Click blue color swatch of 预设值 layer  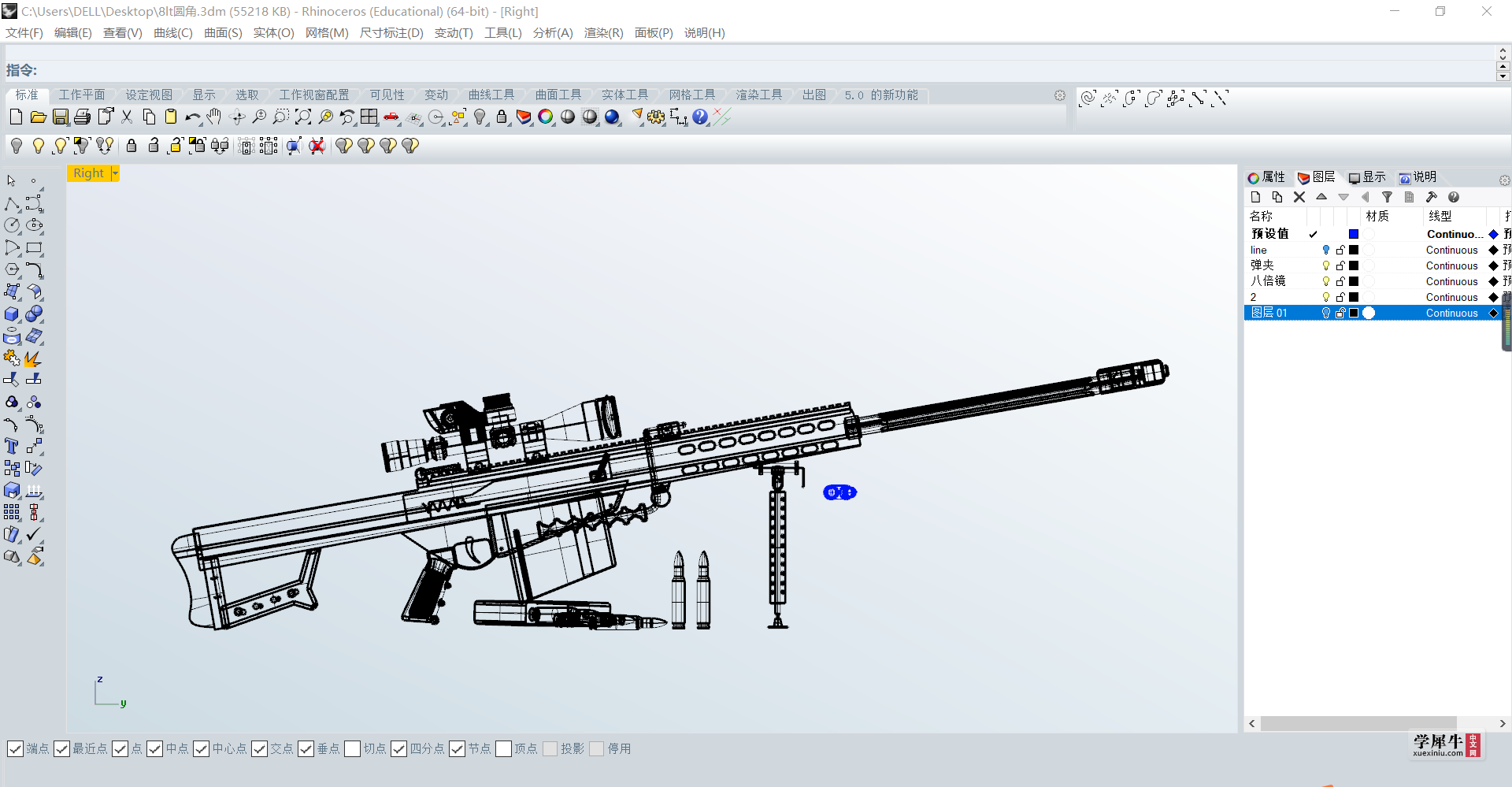pyautogui.click(x=1354, y=234)
